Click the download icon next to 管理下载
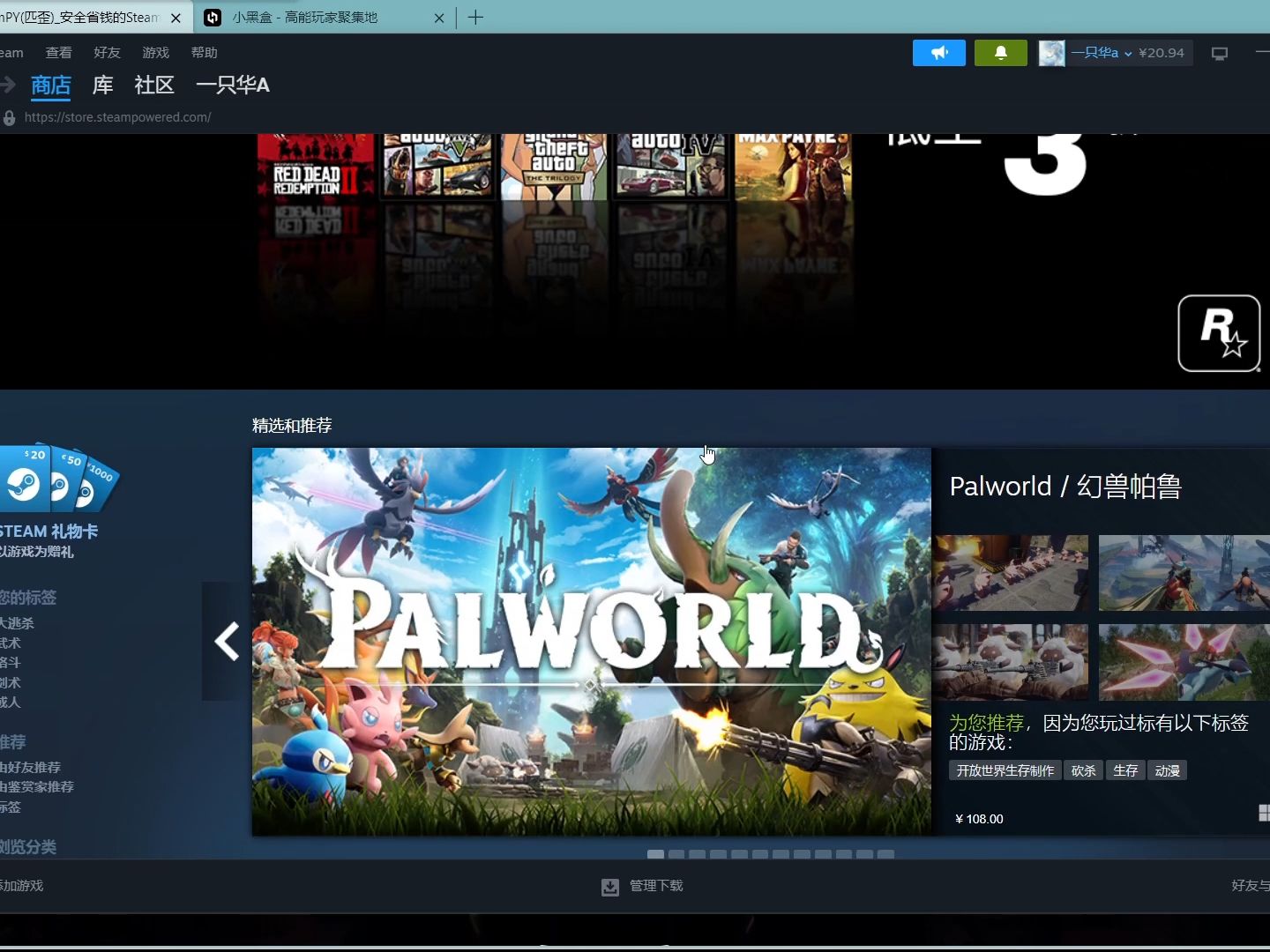 (610, 887)
